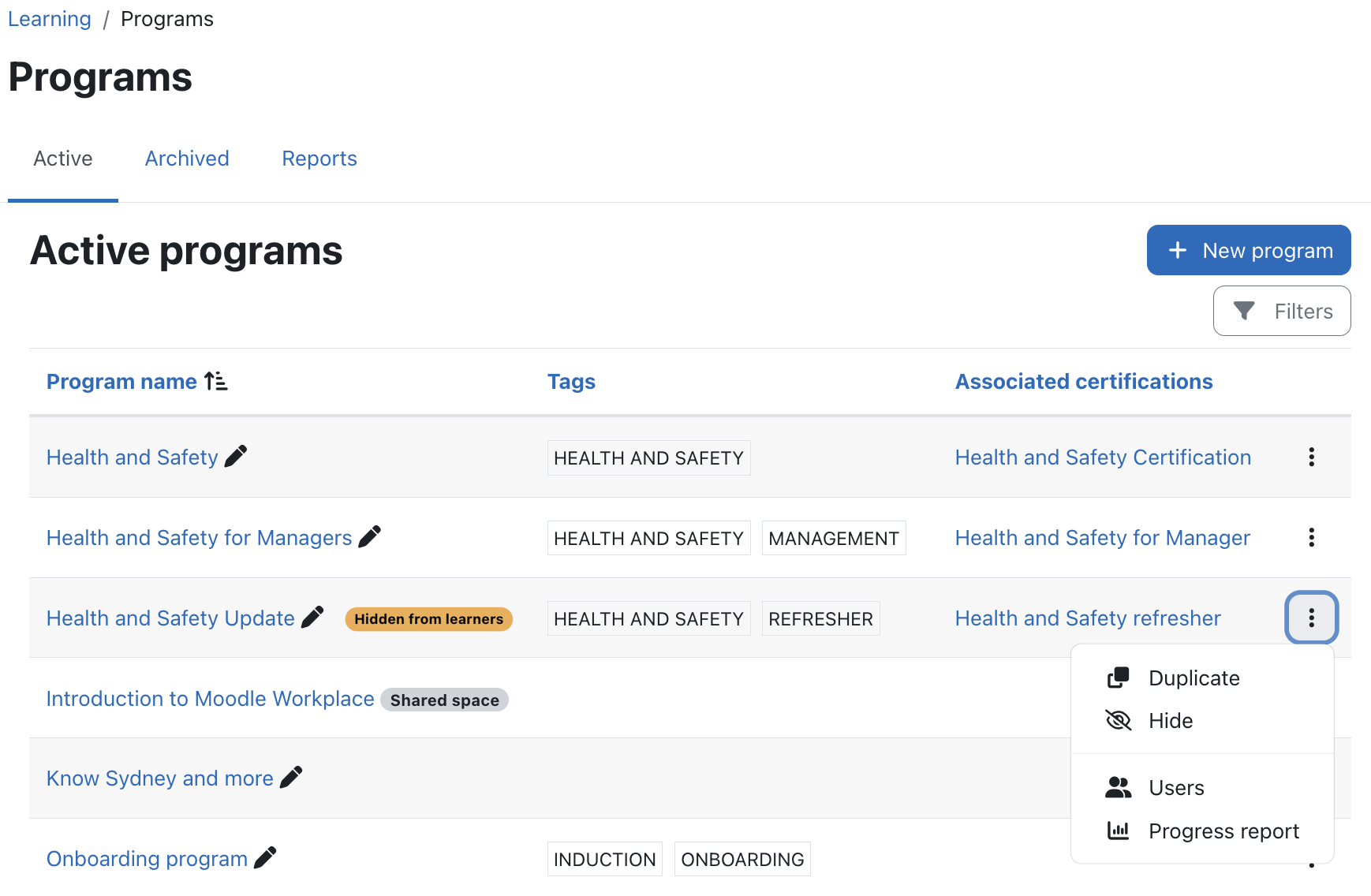1371x896 pixels.
Task: Click edit pencil next to Onboarding program
Action: [x=265, y=858]
